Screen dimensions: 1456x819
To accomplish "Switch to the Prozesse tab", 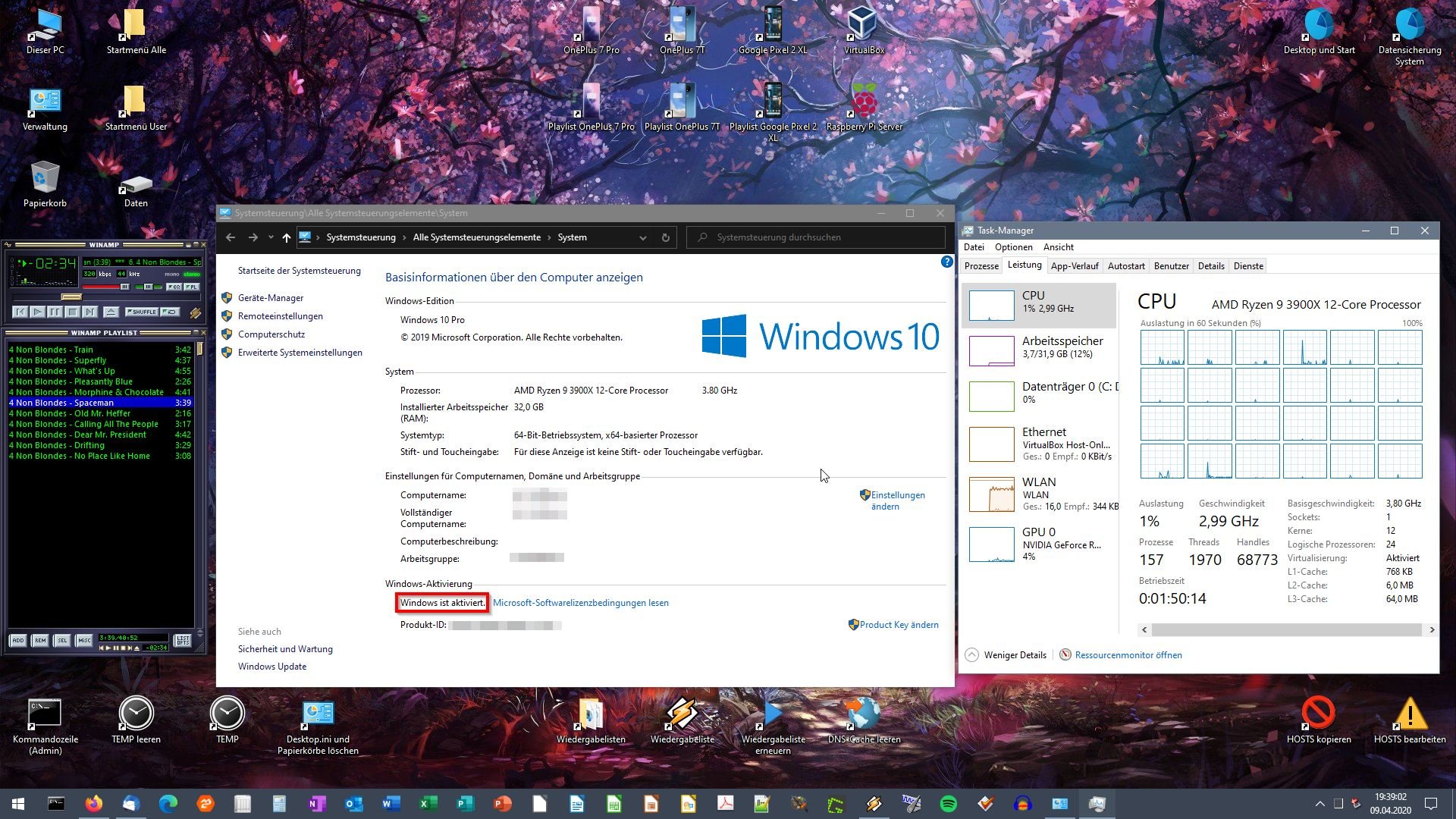I will tap(981, 266).
